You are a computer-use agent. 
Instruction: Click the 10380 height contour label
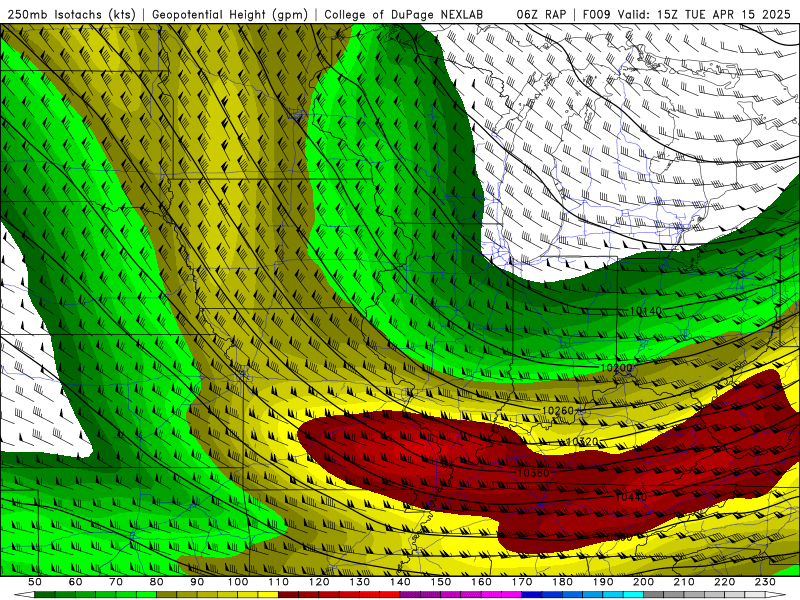[534, 473]
